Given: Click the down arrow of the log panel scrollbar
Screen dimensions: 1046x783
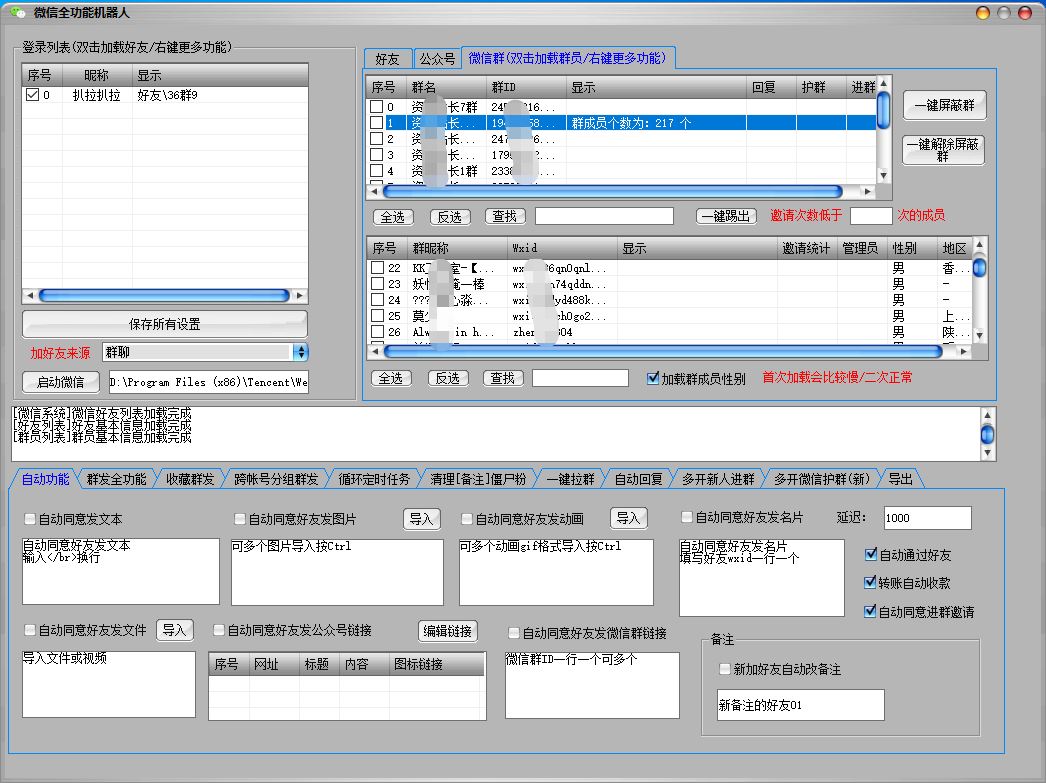Looking at the screenshot, I should pos(988,454).
